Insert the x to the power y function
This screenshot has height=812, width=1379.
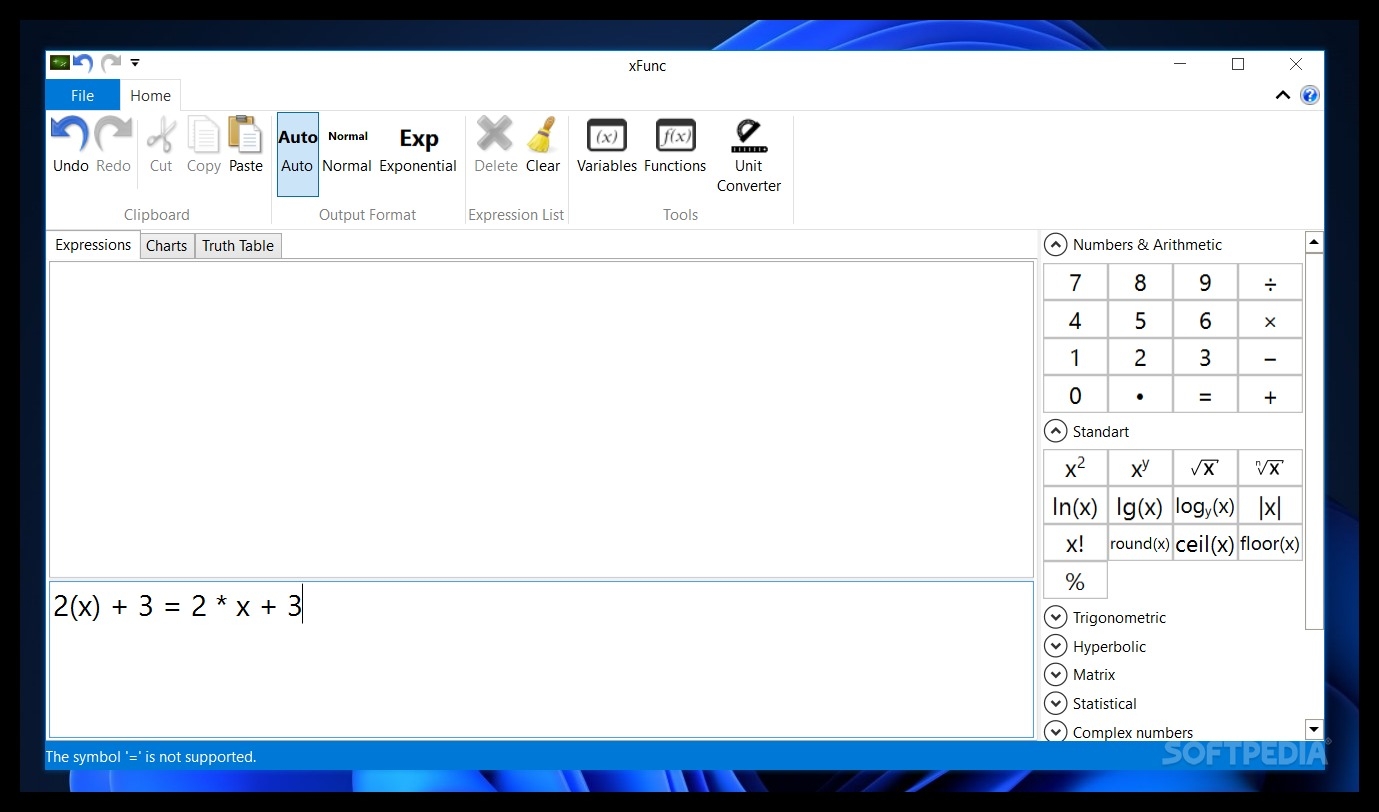point(1140,468)
